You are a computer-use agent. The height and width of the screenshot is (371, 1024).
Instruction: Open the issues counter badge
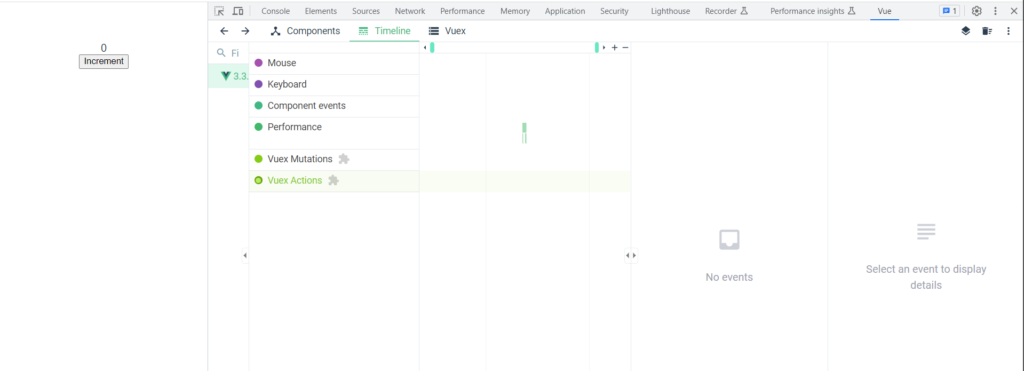pyautogui.click(x=949, y=11)
